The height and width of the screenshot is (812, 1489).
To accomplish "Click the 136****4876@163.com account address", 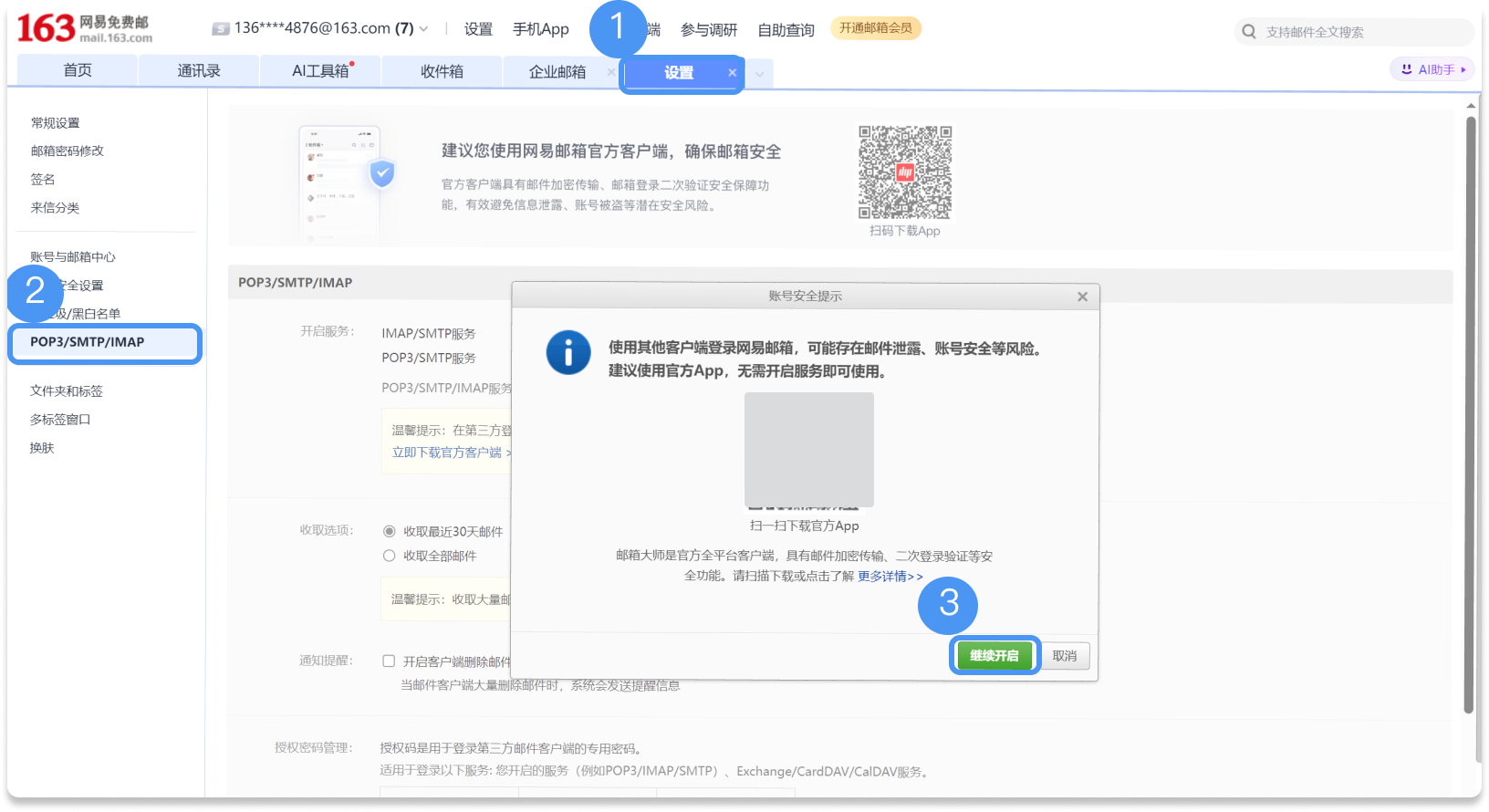I will [312, 28].
